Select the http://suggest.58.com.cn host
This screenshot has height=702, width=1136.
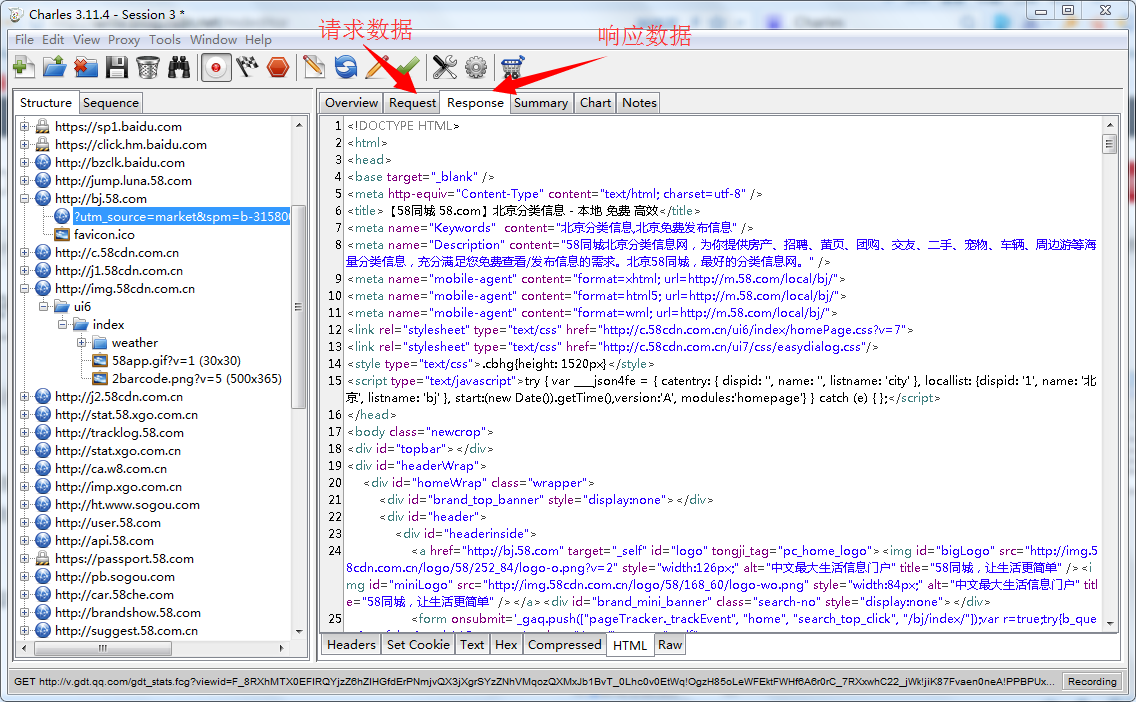click(126, 631)
